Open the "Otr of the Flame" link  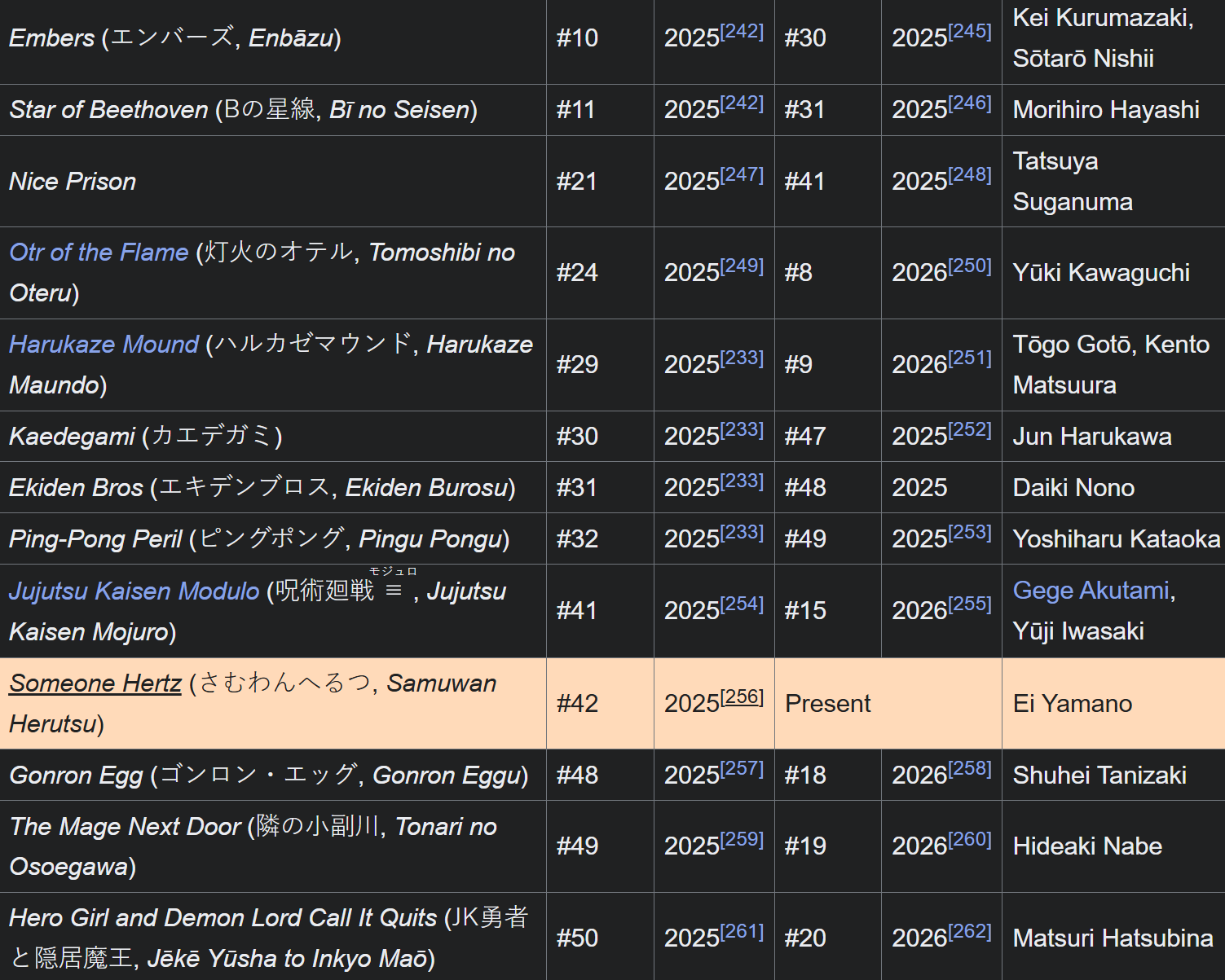tap(99, 253)
